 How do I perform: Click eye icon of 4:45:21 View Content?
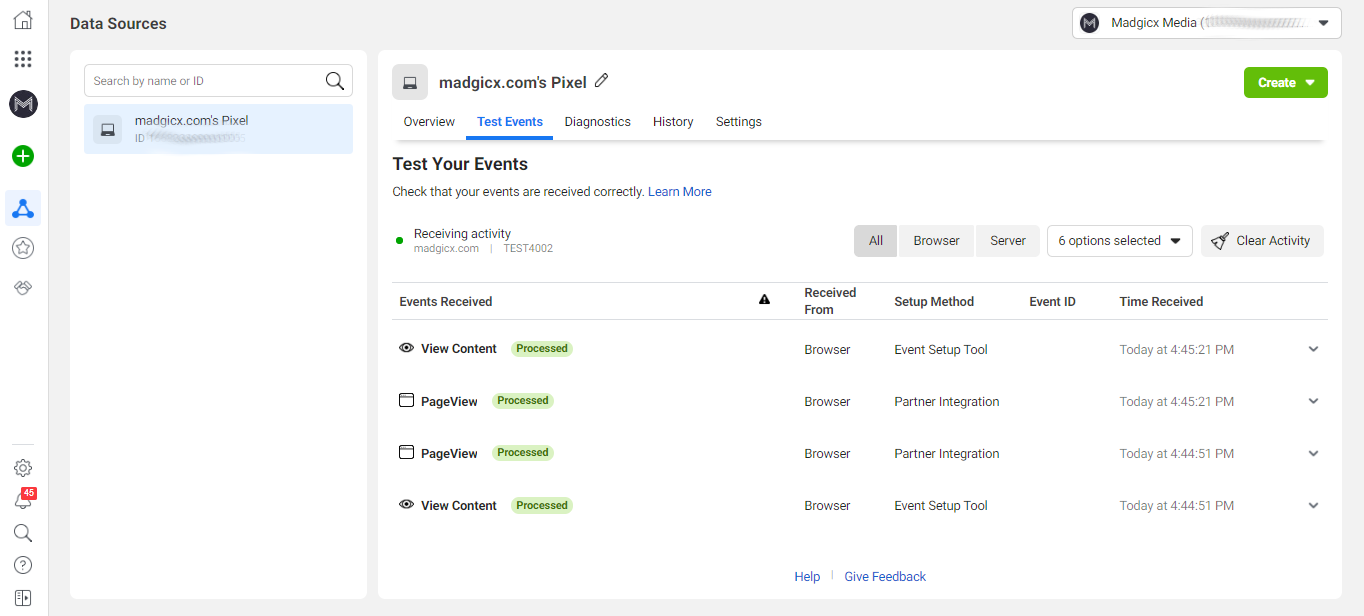click(406, 348)
